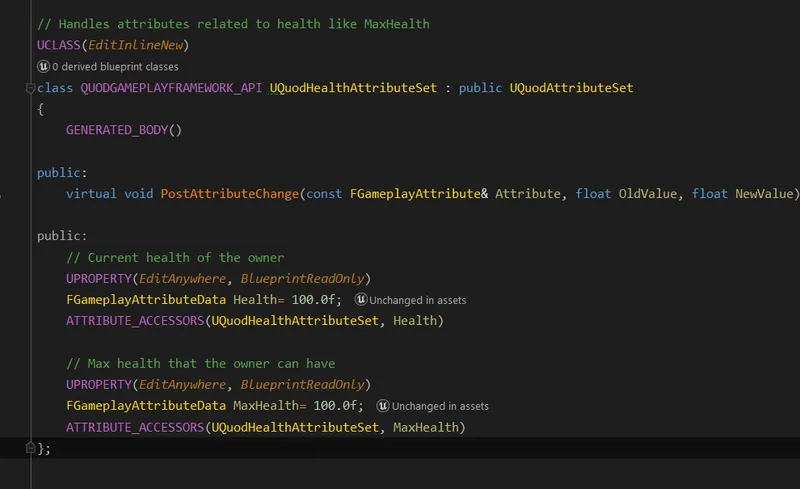Open the '0 derived blueprint classes' code lens
The height and width of the screenshot is (489, 800).
click(x=115, y=67)
